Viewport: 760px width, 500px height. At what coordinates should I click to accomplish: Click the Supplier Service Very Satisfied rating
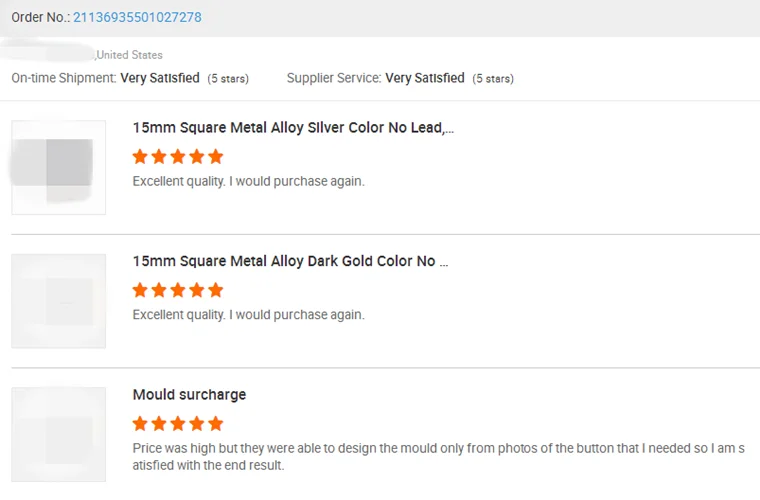tap(425, 78)
